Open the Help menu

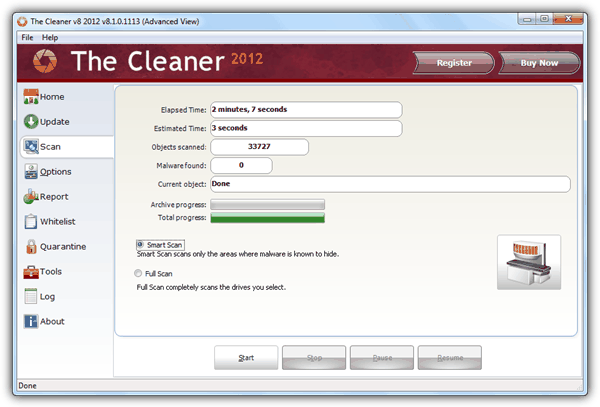click(x=50, y=37)
